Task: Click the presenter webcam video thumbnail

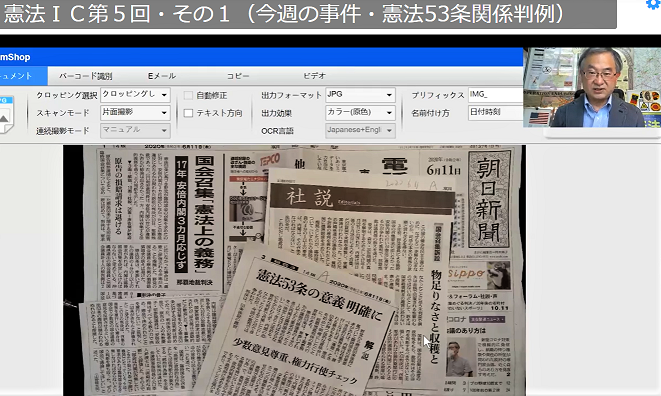Action: [592, 87]
